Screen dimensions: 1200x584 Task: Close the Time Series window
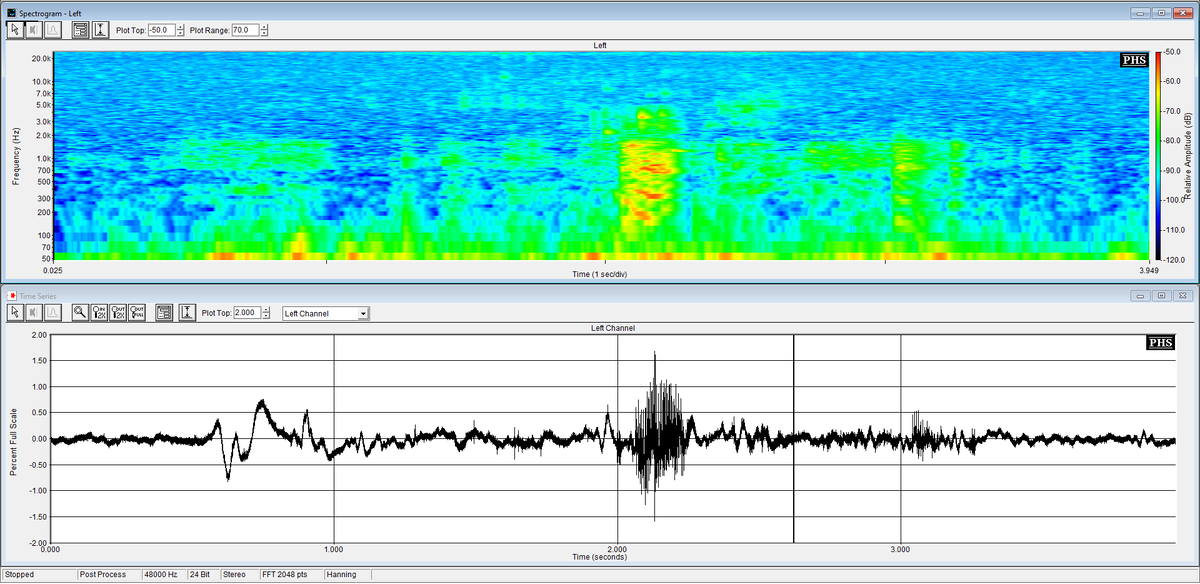[1184, 295]
